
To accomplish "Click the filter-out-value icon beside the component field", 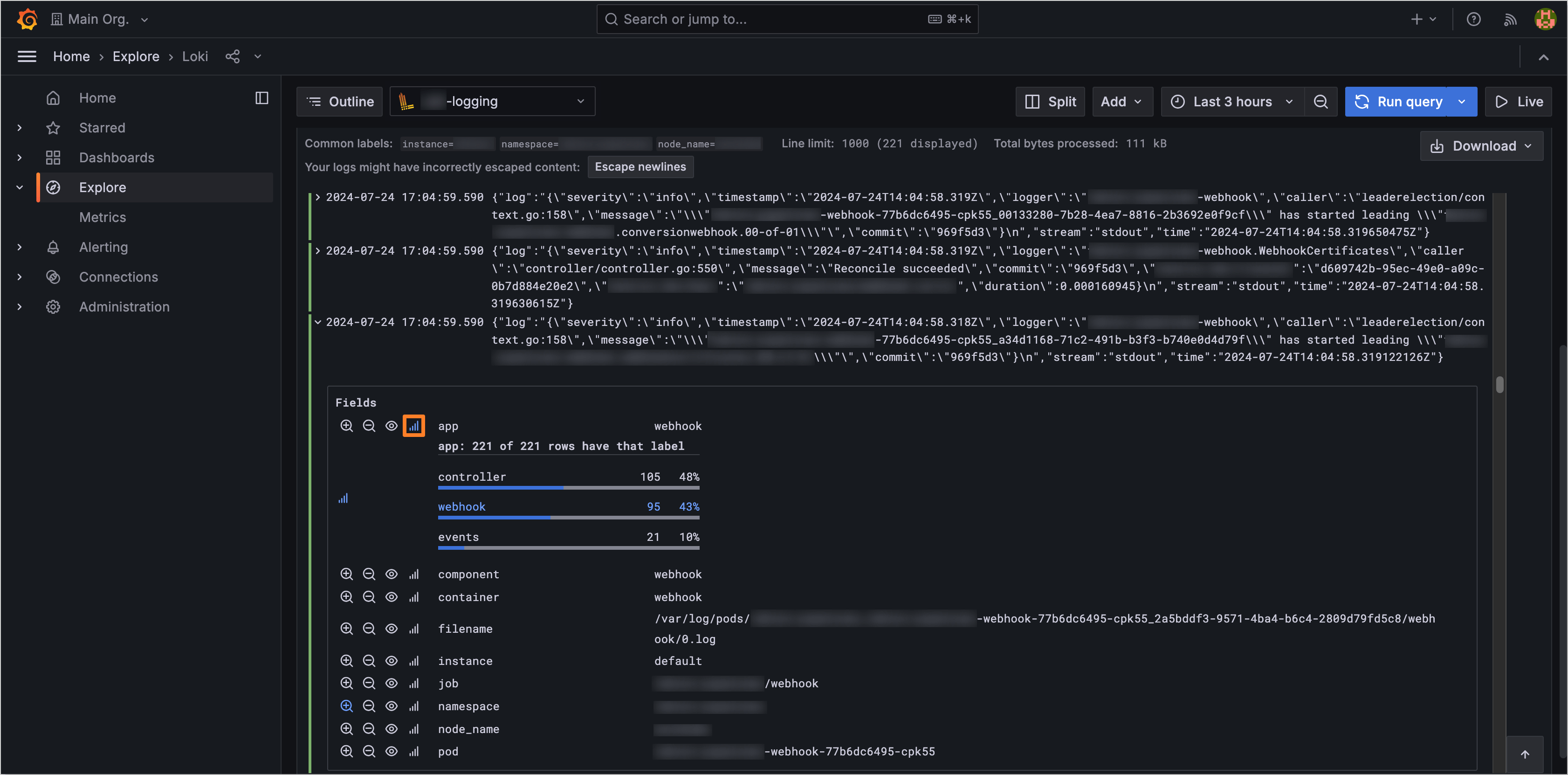I will point(369,574).
